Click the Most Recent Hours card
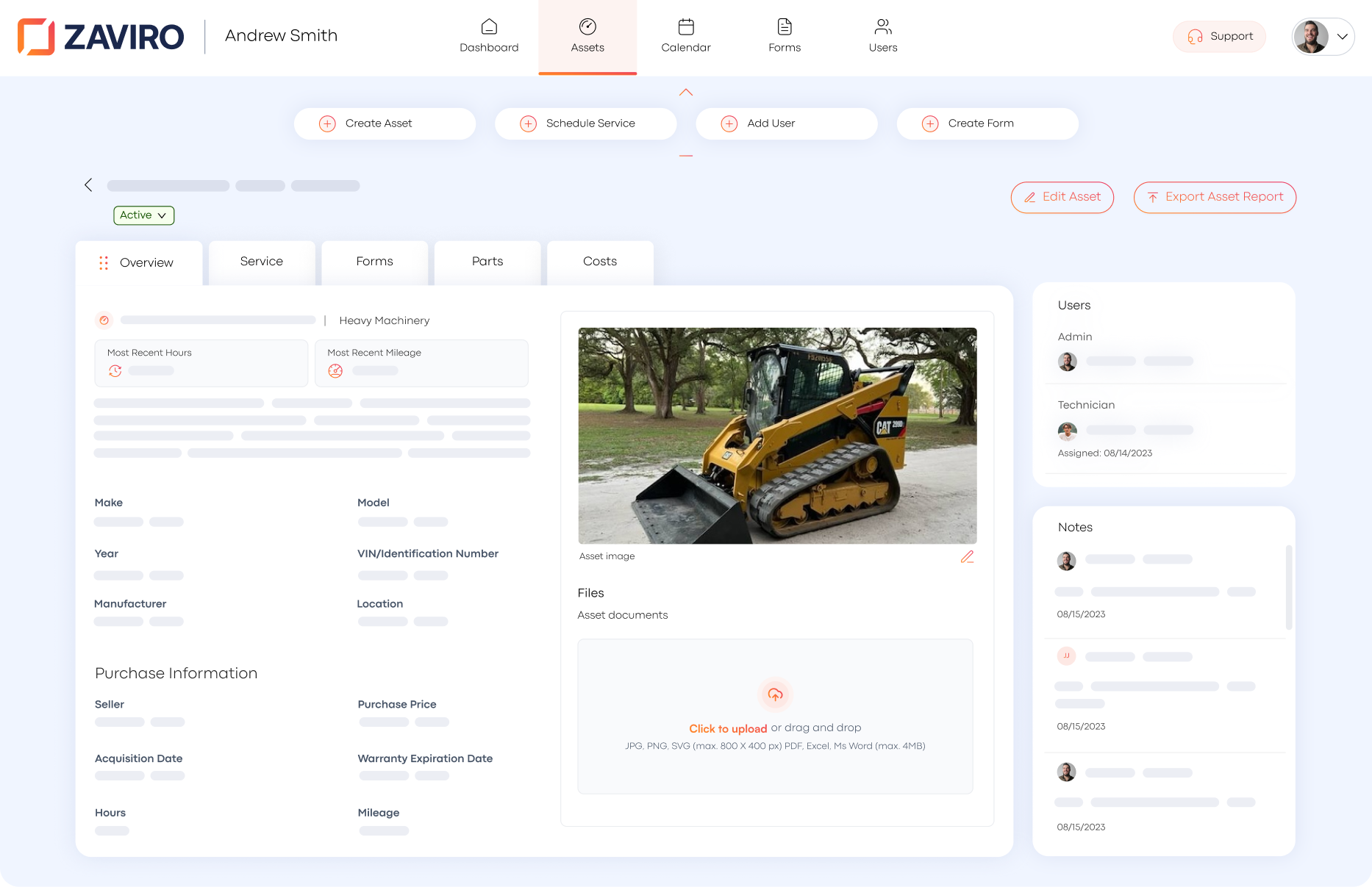Screen dimensions: 1372x887 click(201, 363)
